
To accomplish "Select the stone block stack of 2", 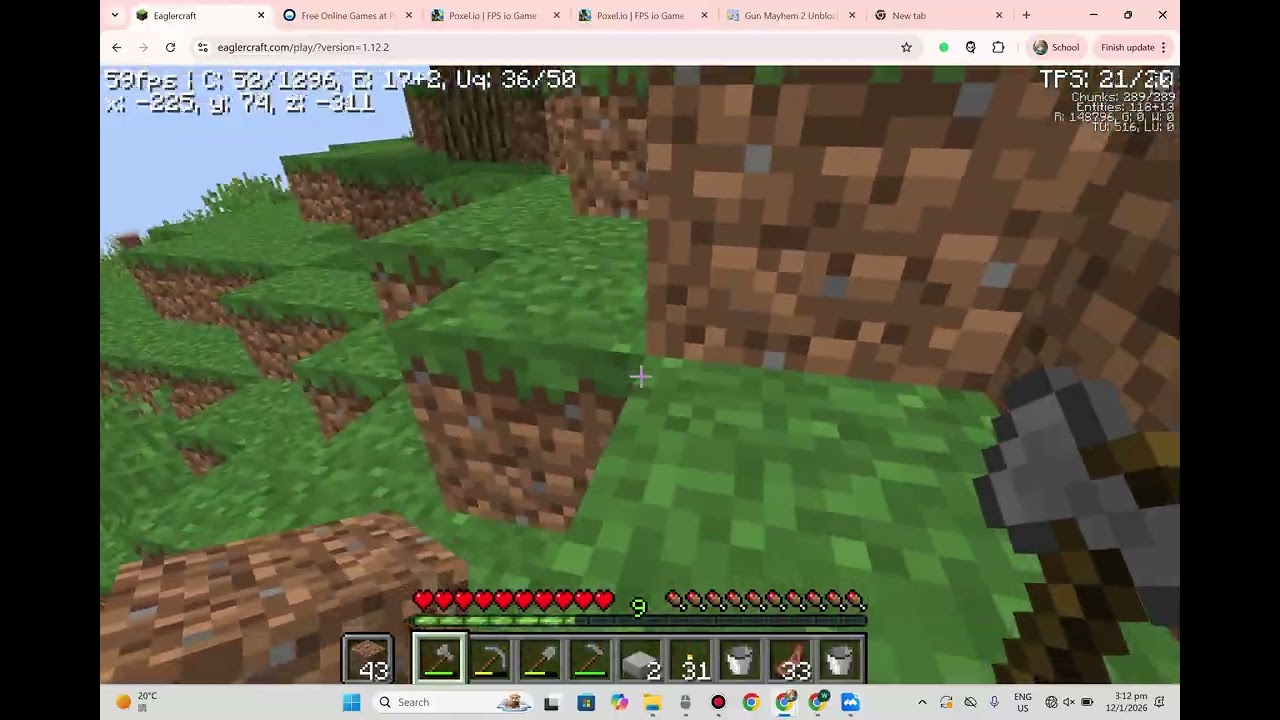I will pyautogui.click(x=640, y=660).
